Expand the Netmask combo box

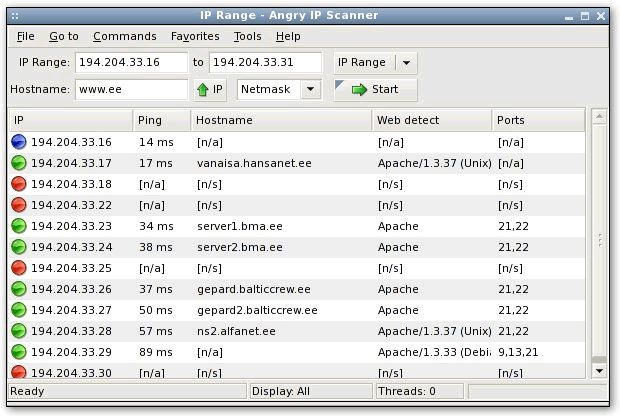[310, 89]
